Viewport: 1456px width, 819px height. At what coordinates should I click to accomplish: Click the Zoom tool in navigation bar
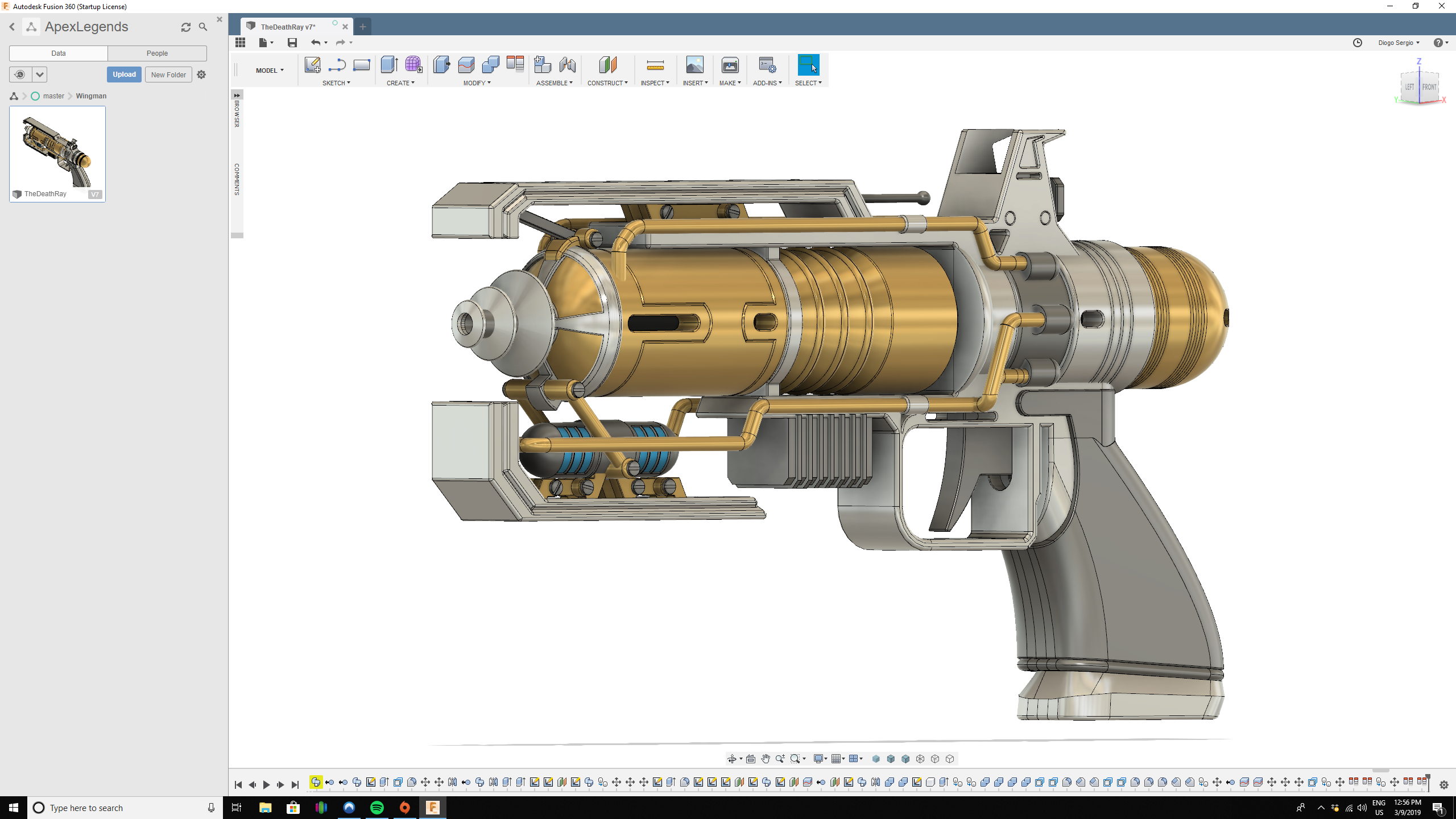click(x=780, y=759)
